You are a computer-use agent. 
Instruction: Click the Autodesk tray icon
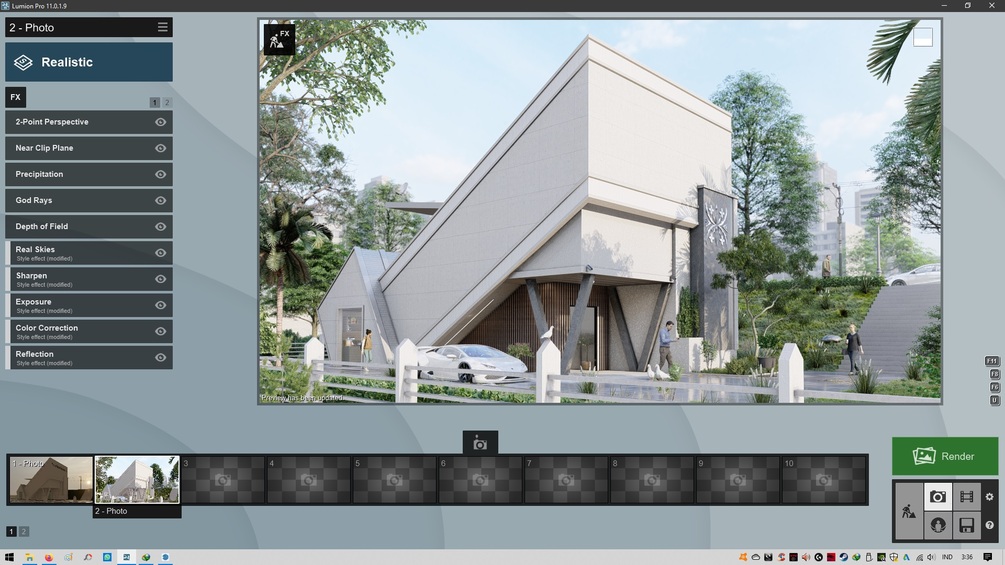tap(906, 557)
